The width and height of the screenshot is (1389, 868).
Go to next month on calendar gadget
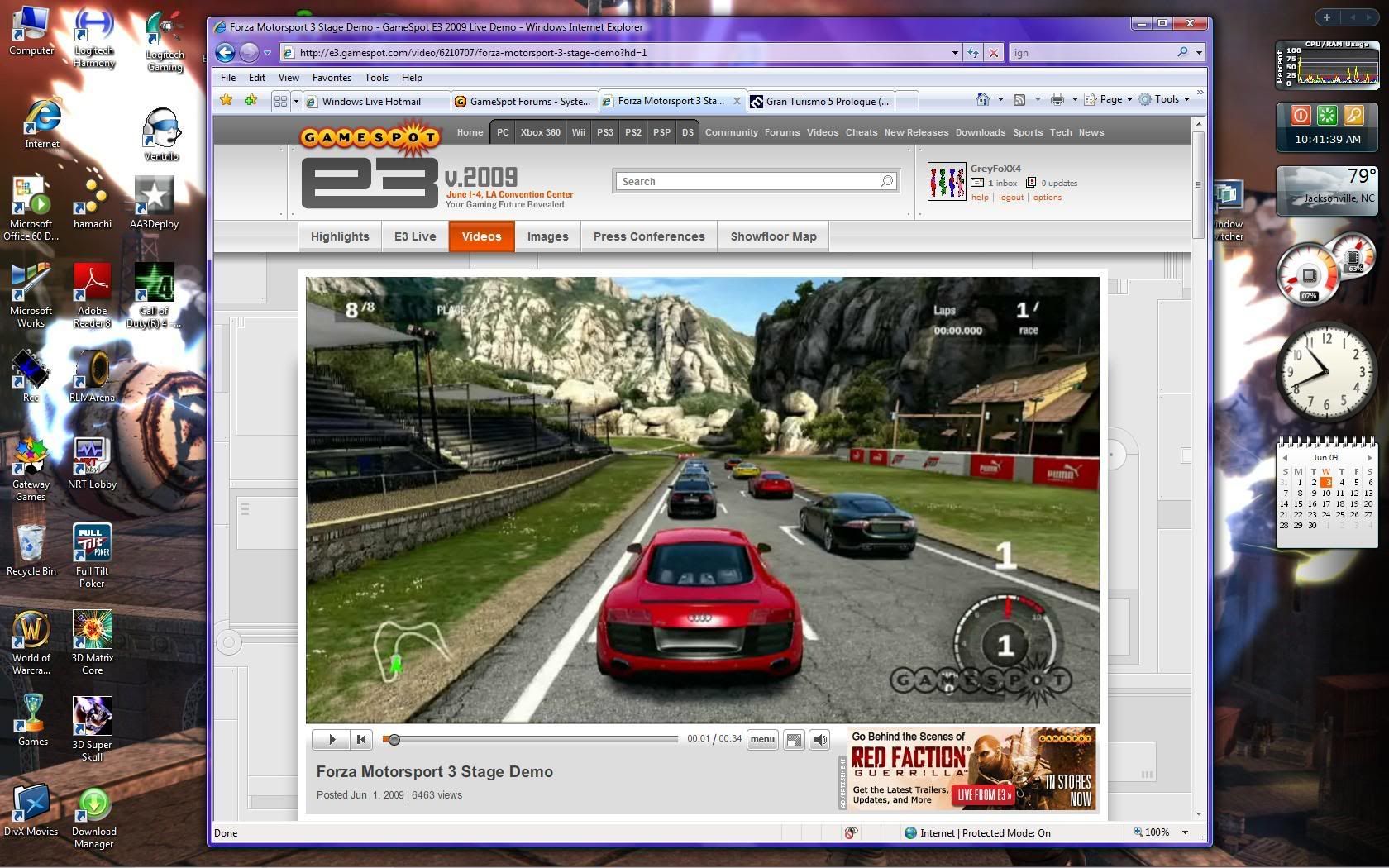[1369, 457]
